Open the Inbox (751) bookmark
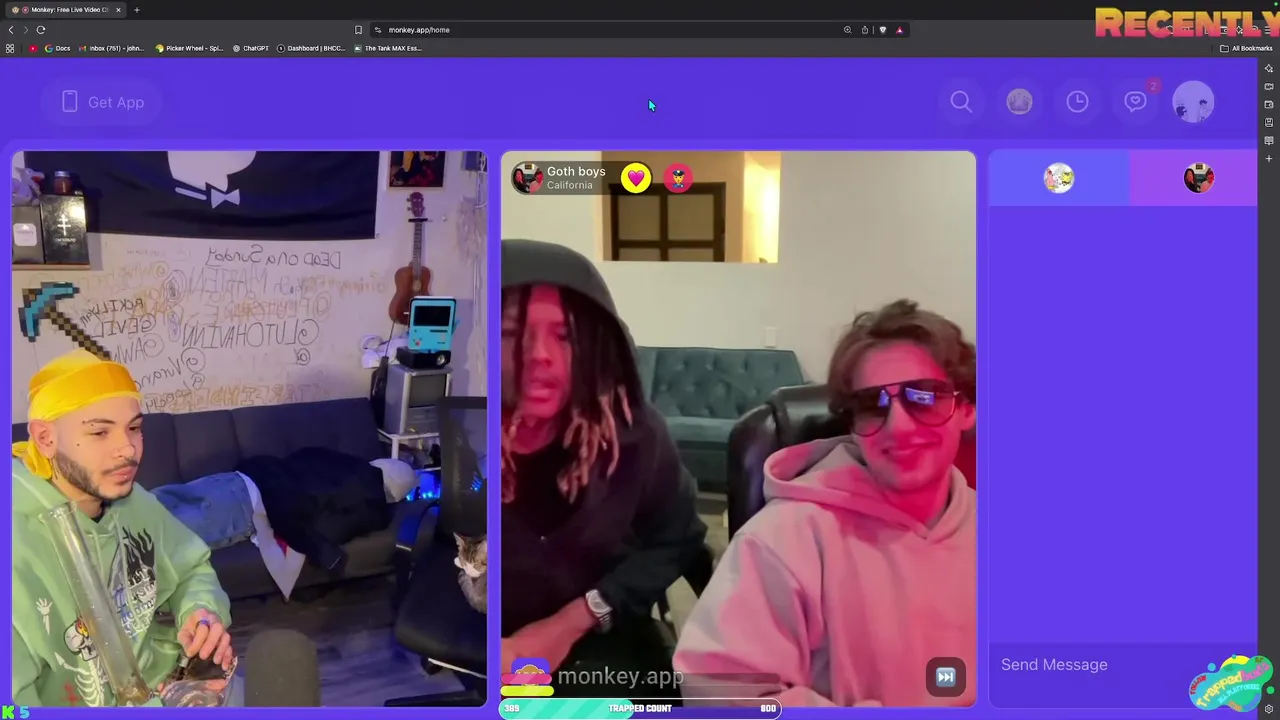The width and height of the screenshot is (1280, 720). (x=112, y=48)
